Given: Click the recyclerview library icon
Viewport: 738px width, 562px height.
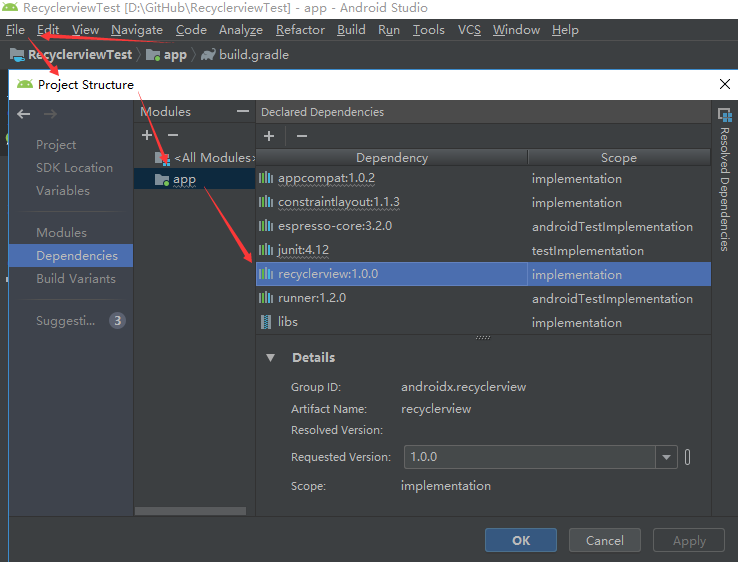Looking at the screenshot, I should pos(266,274).
